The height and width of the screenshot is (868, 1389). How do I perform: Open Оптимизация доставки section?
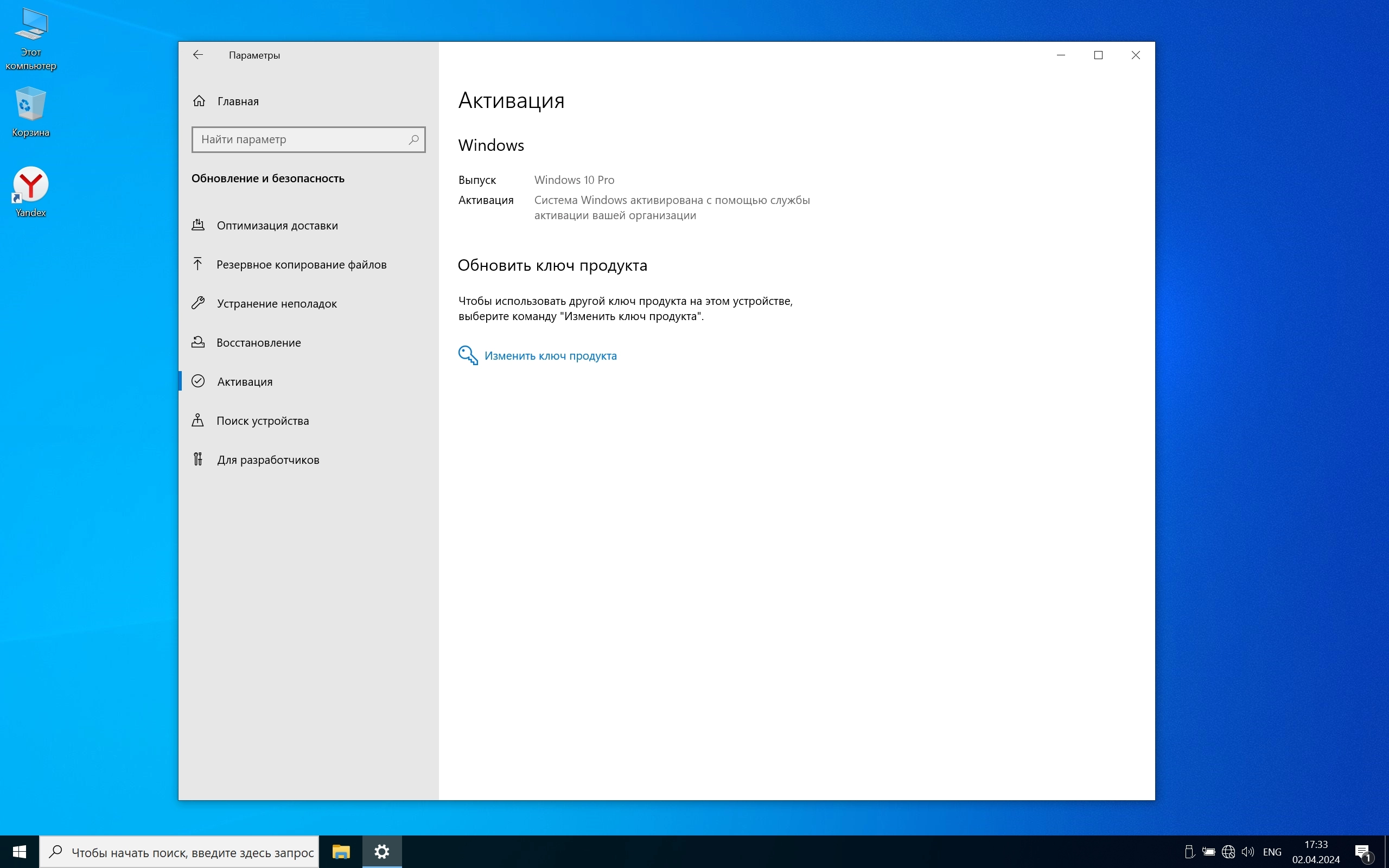click(x=277, y=226)
